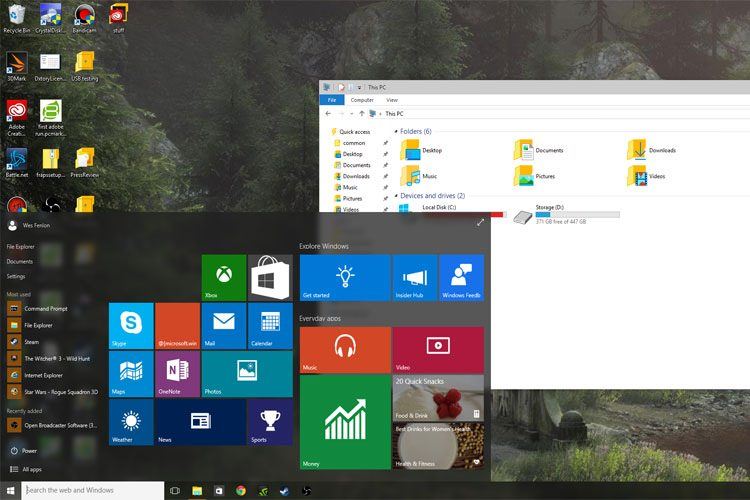Click the Search the web and Windows box
Screen dimensions: 750x500
92,491
